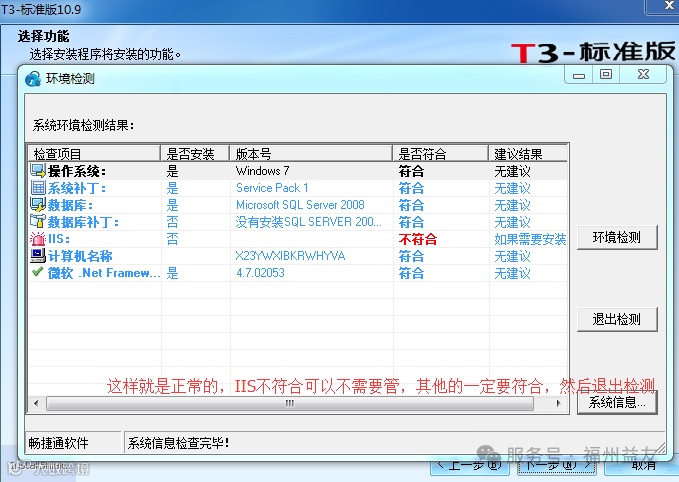Click the horizontal scrollbar thumb
The width and height of the screenshot is (679, 482).
pyautogui.click(x=290, y=403)
